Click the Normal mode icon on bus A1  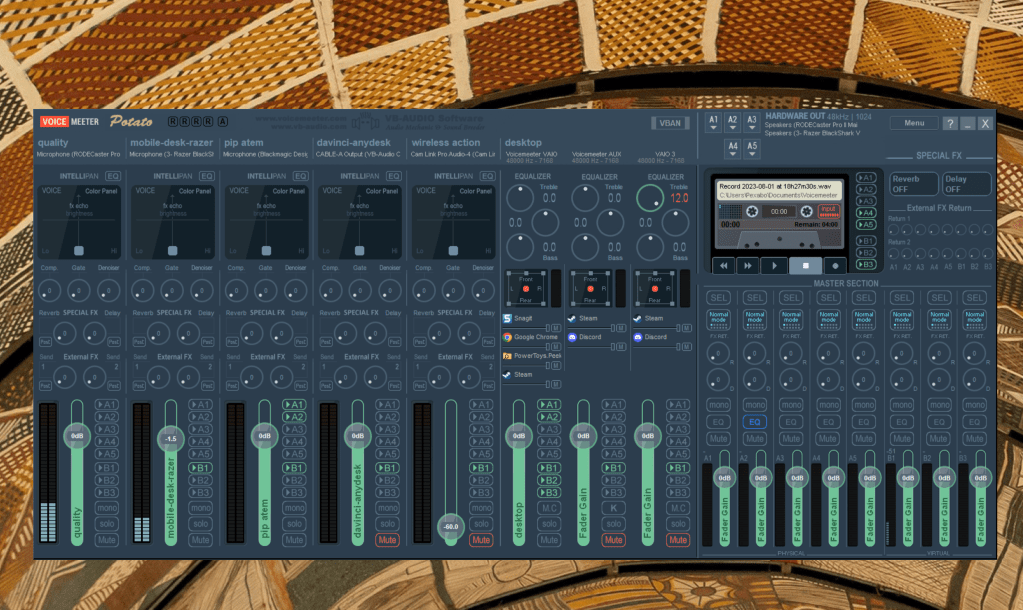tap(718, 319)
